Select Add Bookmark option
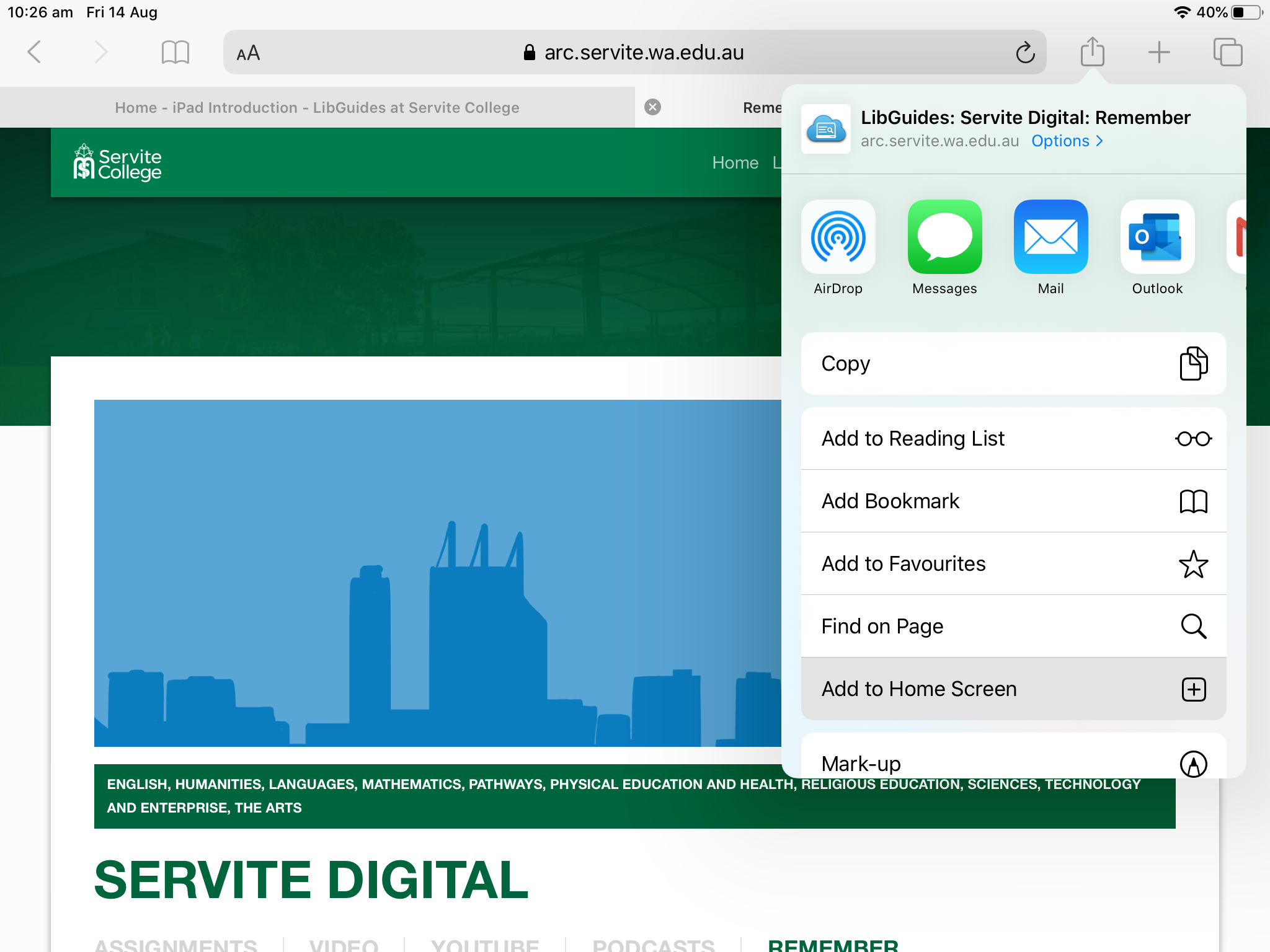Viewport: 1270px width, 952px height. point(1013,501)
